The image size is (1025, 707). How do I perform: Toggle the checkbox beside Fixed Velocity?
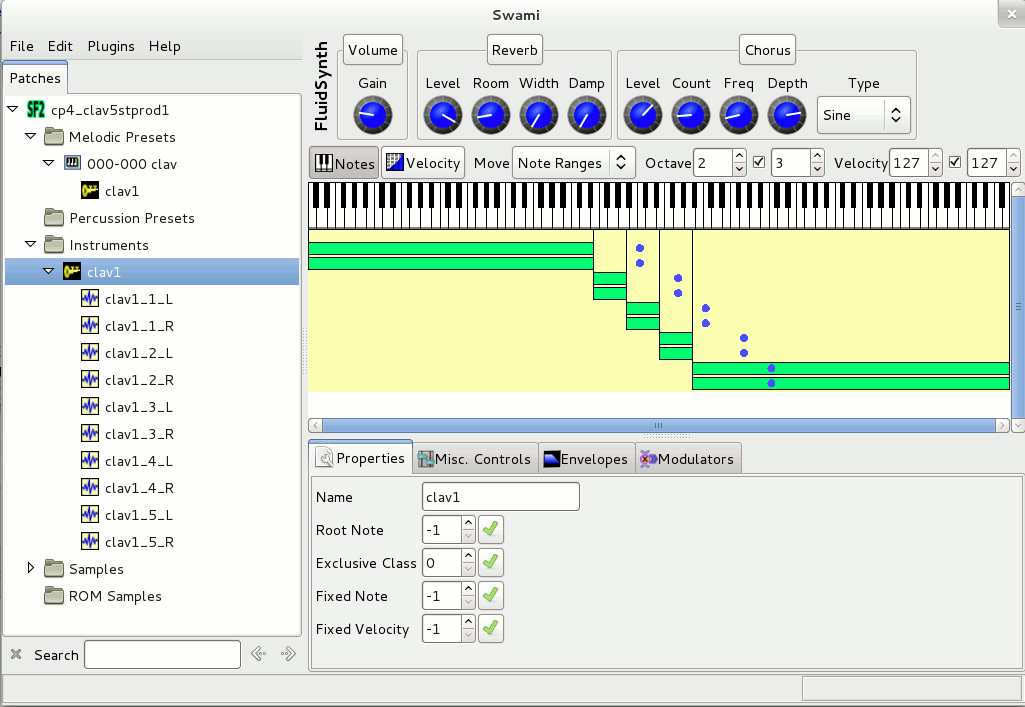point(490,629)
